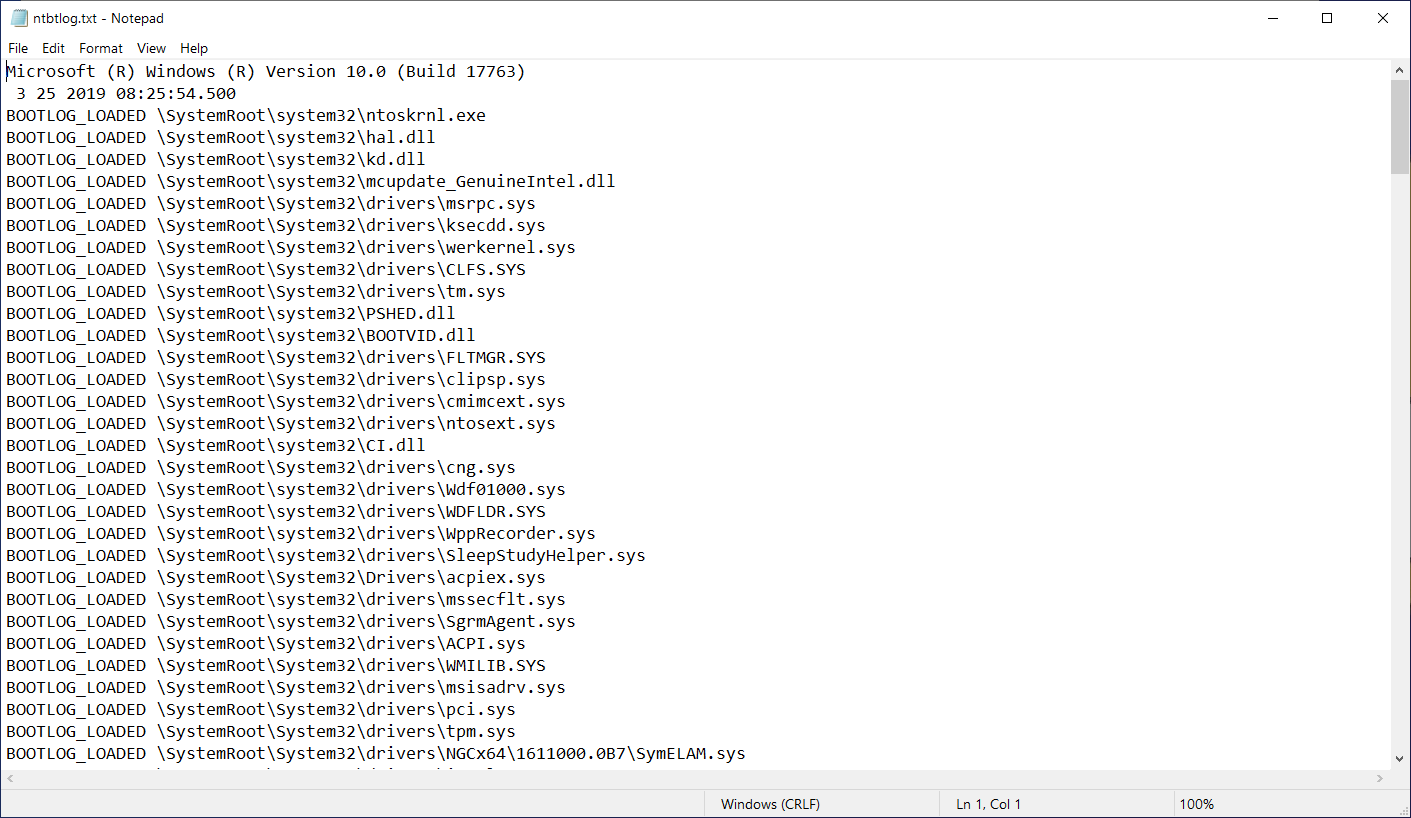Click the tpm.sys log line
The width and height of the screenshot is (1411, 818).
coord(261,732)
